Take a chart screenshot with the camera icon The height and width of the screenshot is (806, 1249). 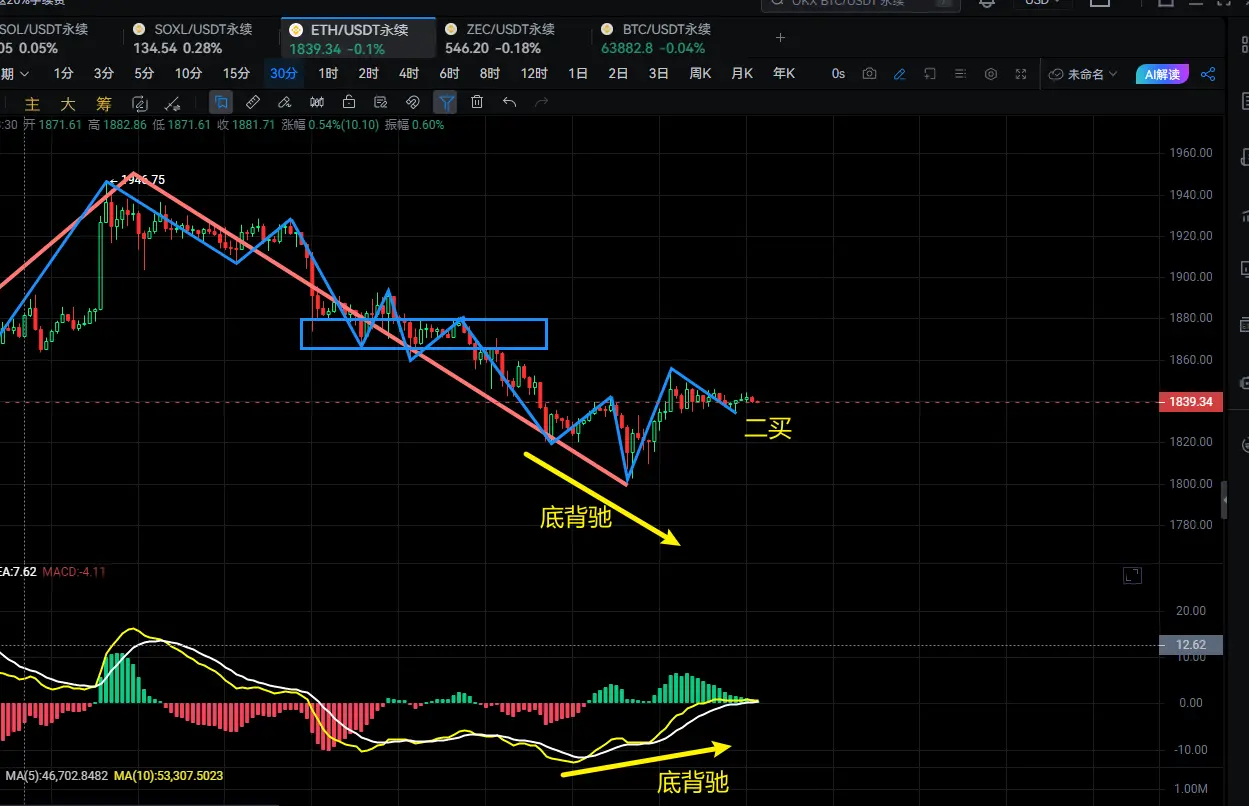click(x=869, y=74)
